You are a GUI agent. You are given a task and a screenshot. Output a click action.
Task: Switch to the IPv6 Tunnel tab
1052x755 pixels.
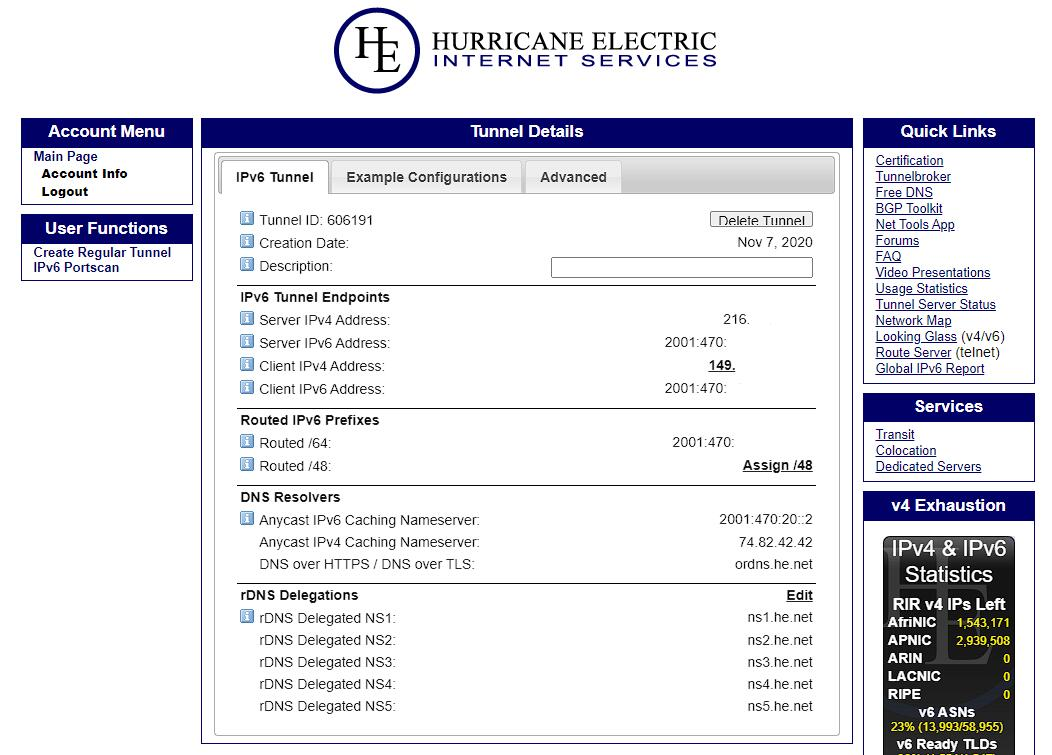pos(274,177)
